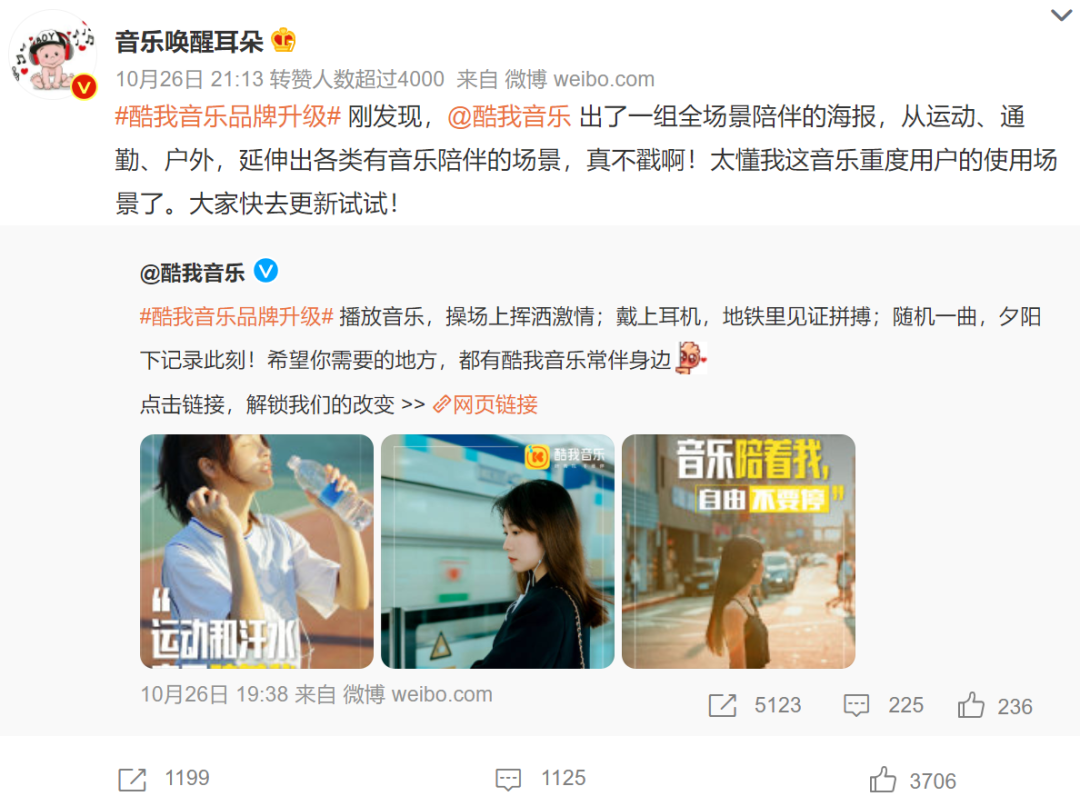
Task: Click the comment icon showing 225
Action: [856, 705]
